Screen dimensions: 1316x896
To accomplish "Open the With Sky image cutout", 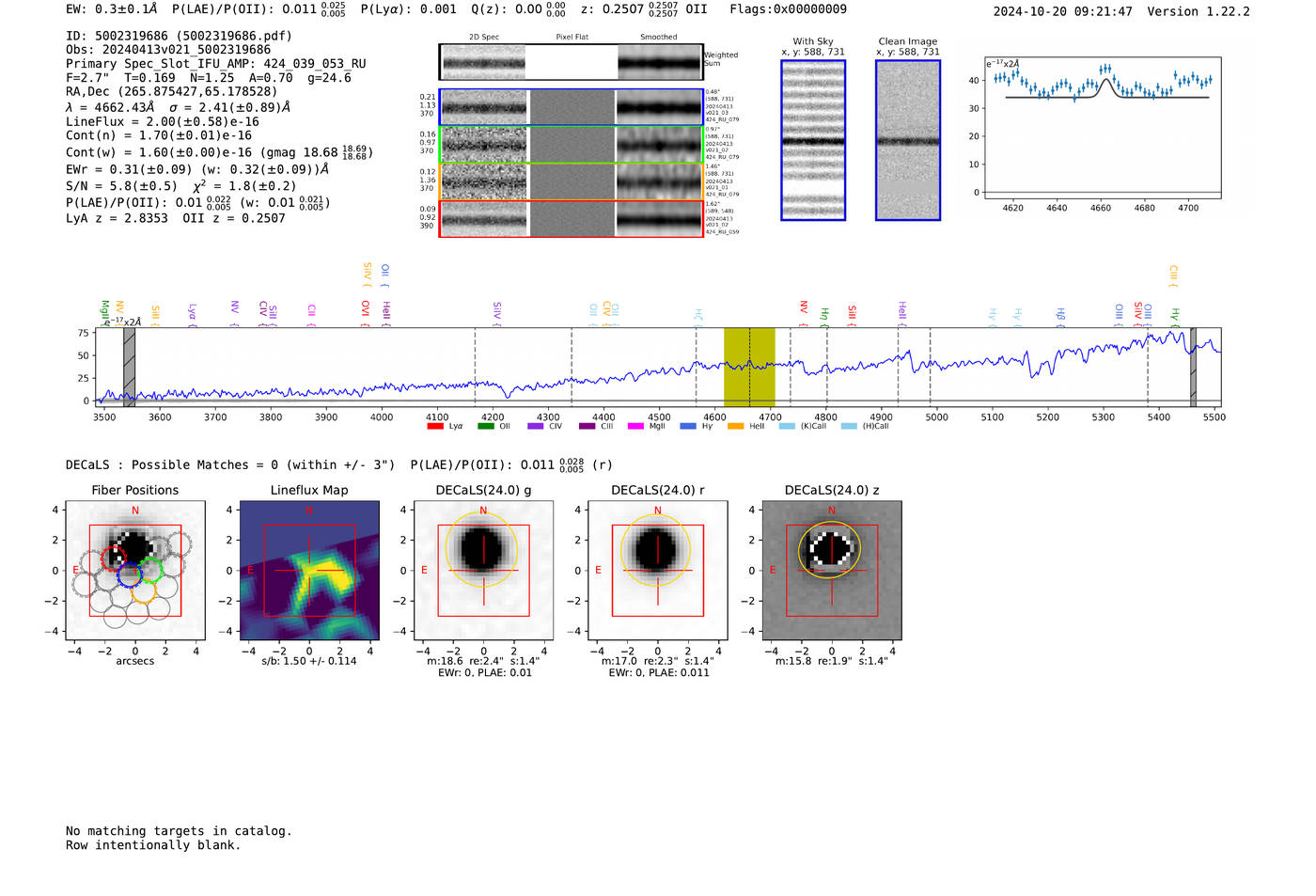I will click(x=813, y=140).
